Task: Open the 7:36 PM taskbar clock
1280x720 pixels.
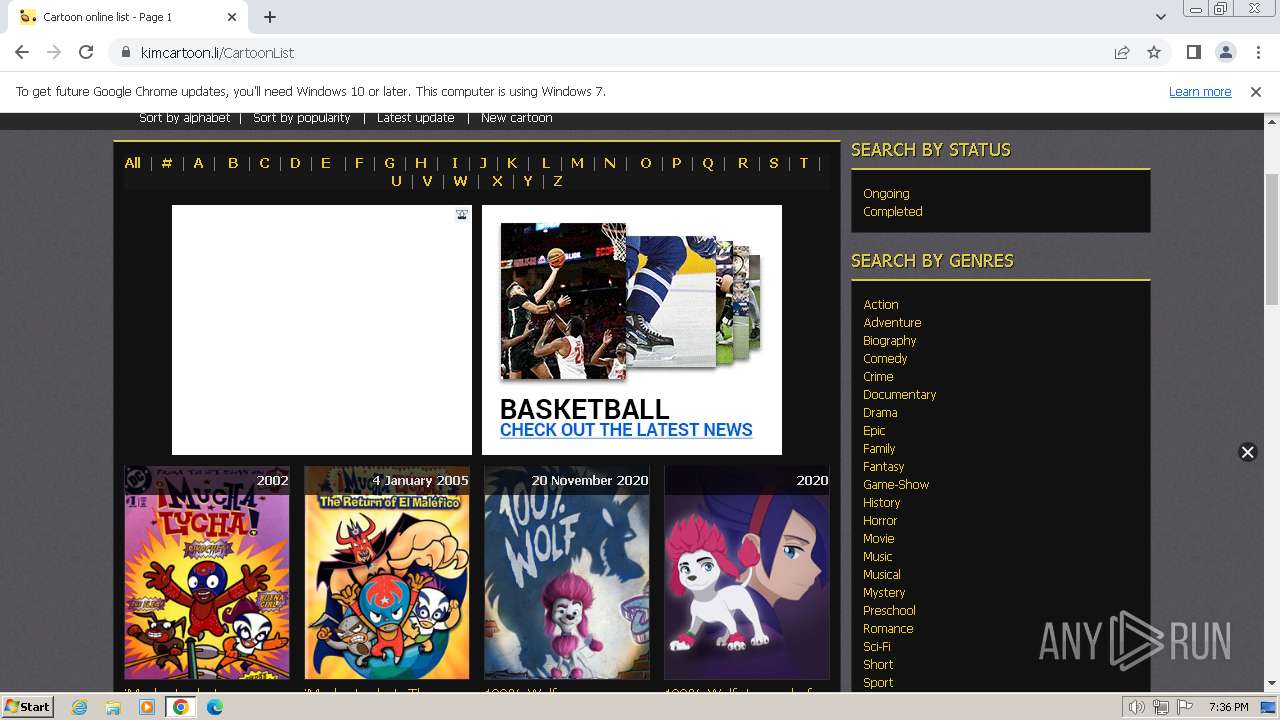Action: point(1228,707)
